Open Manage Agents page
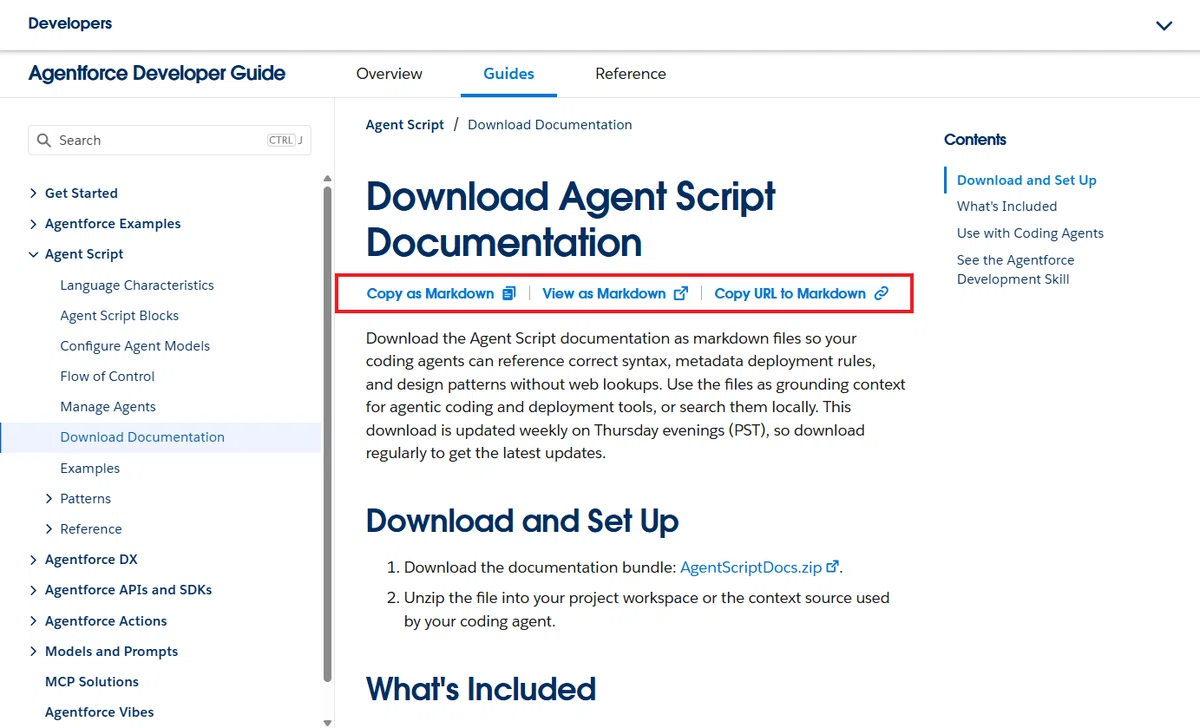The image size is (1200, 728). [x=108, y=407]
